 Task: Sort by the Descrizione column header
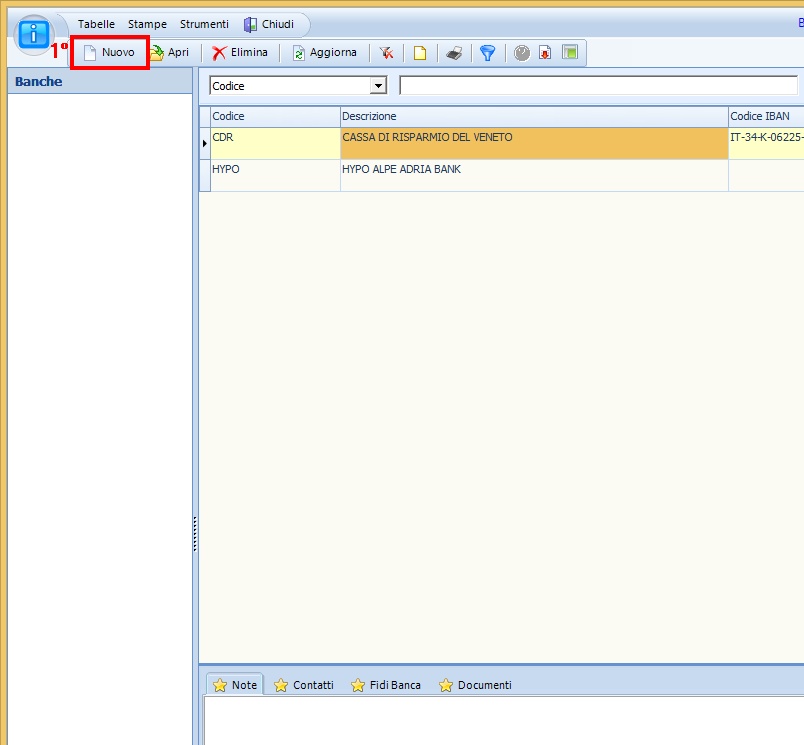tap(534, 117)
